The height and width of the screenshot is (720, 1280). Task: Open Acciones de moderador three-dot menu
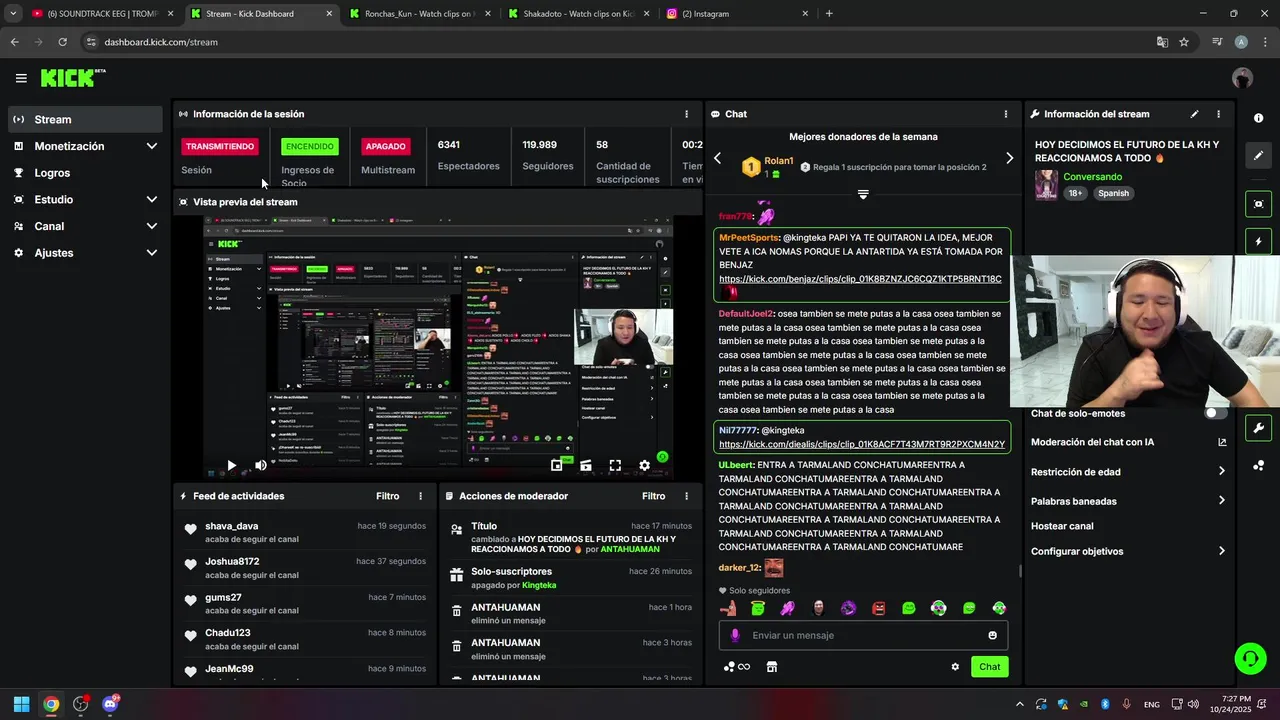pos(686,496)
